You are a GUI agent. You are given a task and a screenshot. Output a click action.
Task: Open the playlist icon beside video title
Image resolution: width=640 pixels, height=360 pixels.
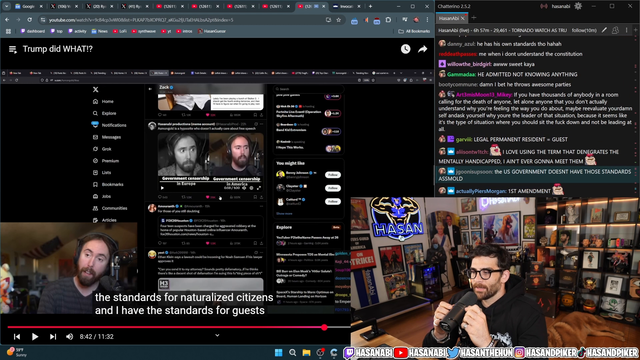13,49
